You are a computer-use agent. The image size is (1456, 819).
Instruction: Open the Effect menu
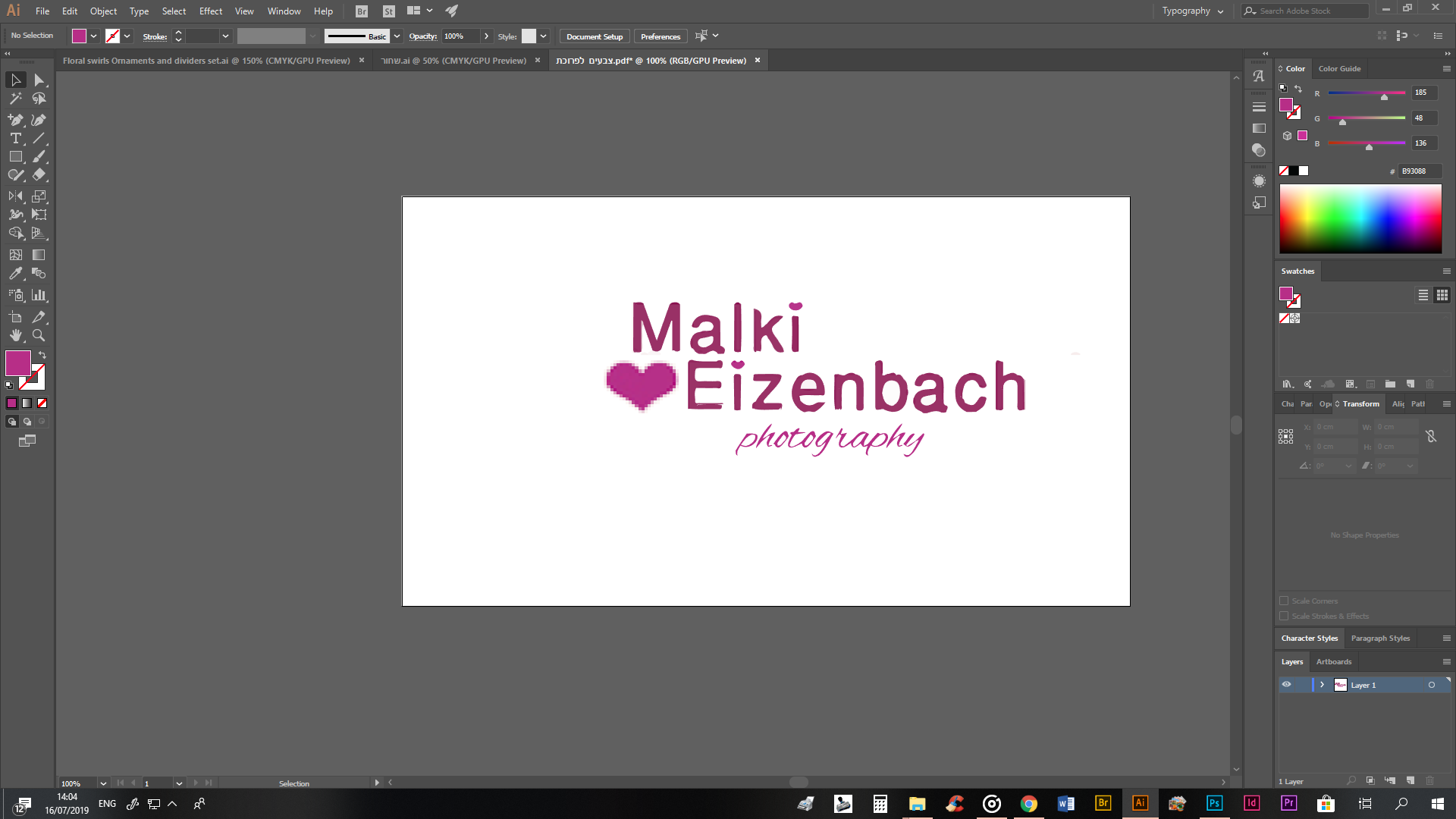[x=210, y=11]
